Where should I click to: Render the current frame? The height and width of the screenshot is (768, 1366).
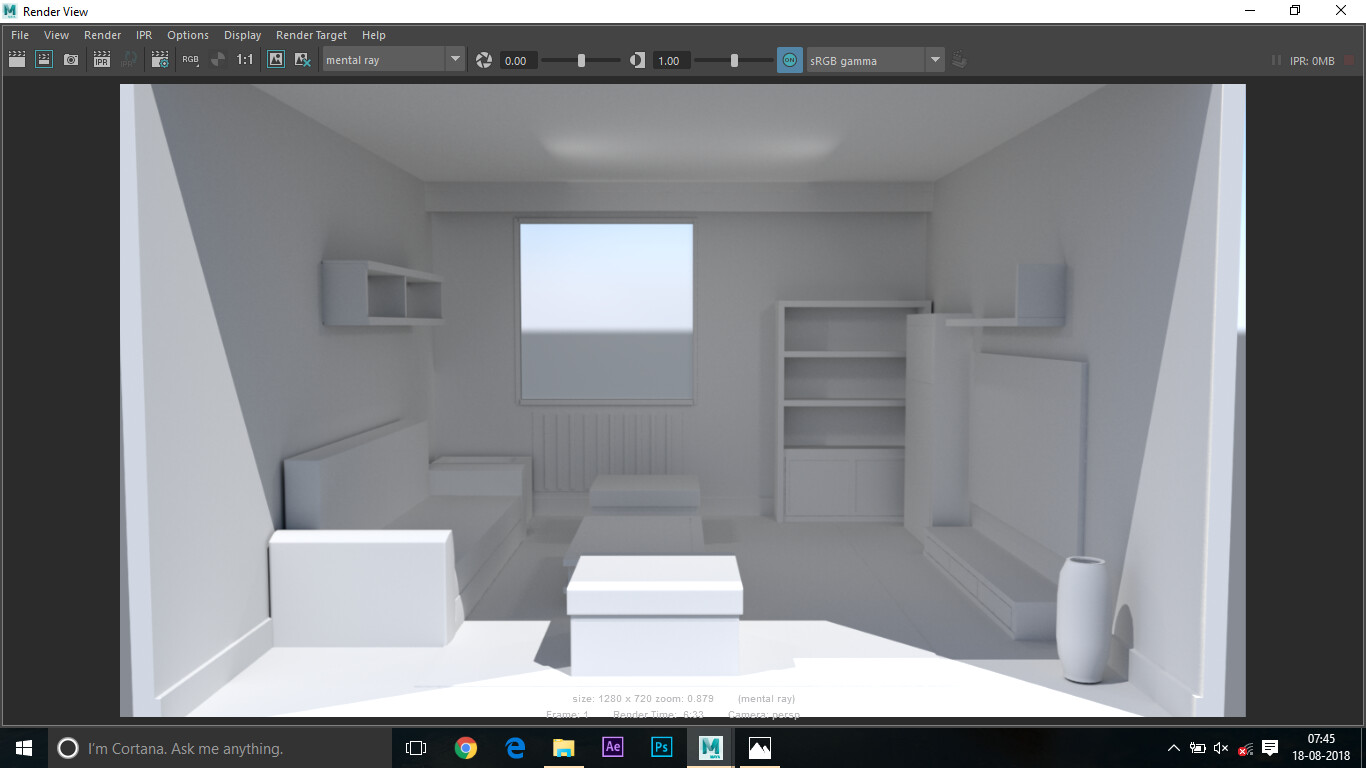[x=16, y=59]
